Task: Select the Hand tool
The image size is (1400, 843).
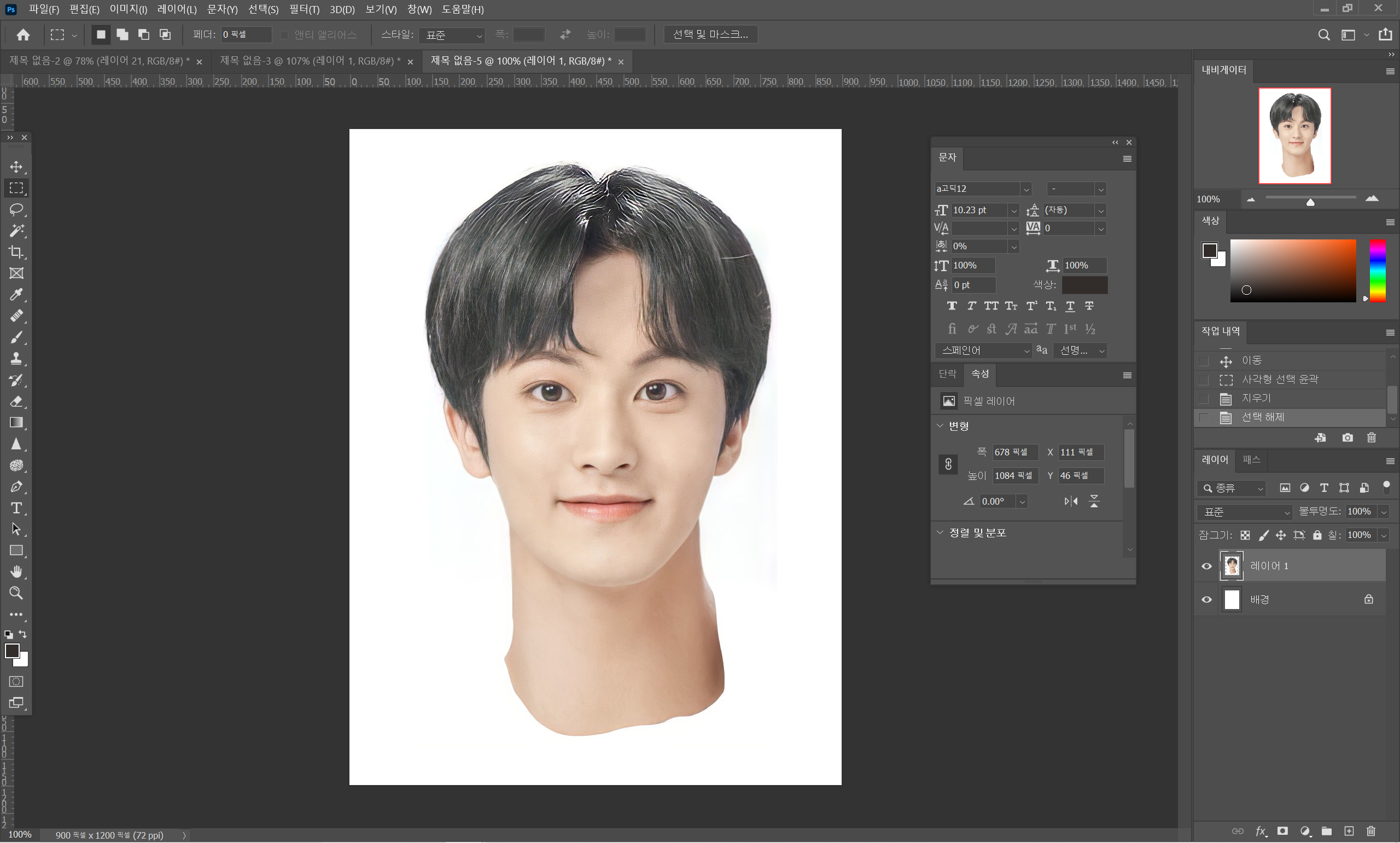Action: tap(16, 571)
